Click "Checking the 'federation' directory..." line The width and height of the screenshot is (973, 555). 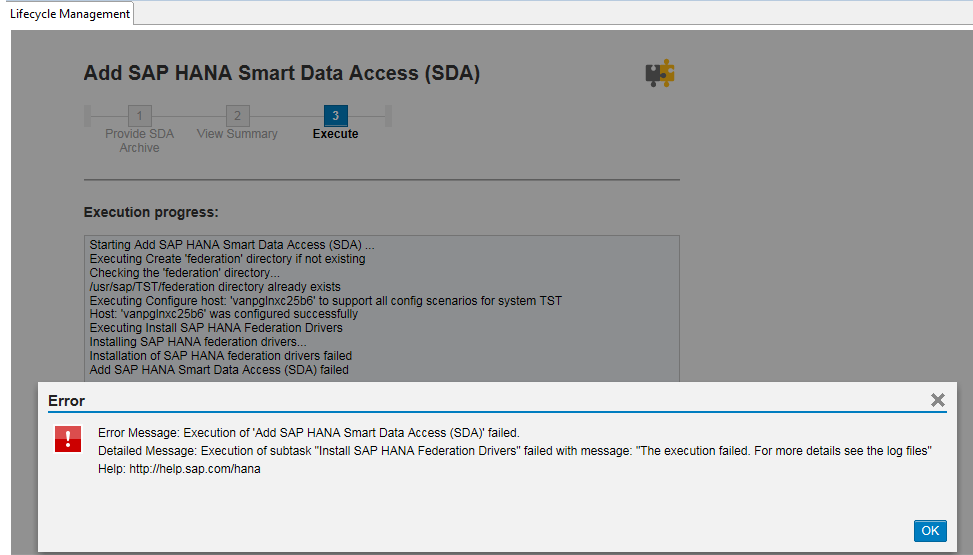pyautogui.click(x=185, y=273)
